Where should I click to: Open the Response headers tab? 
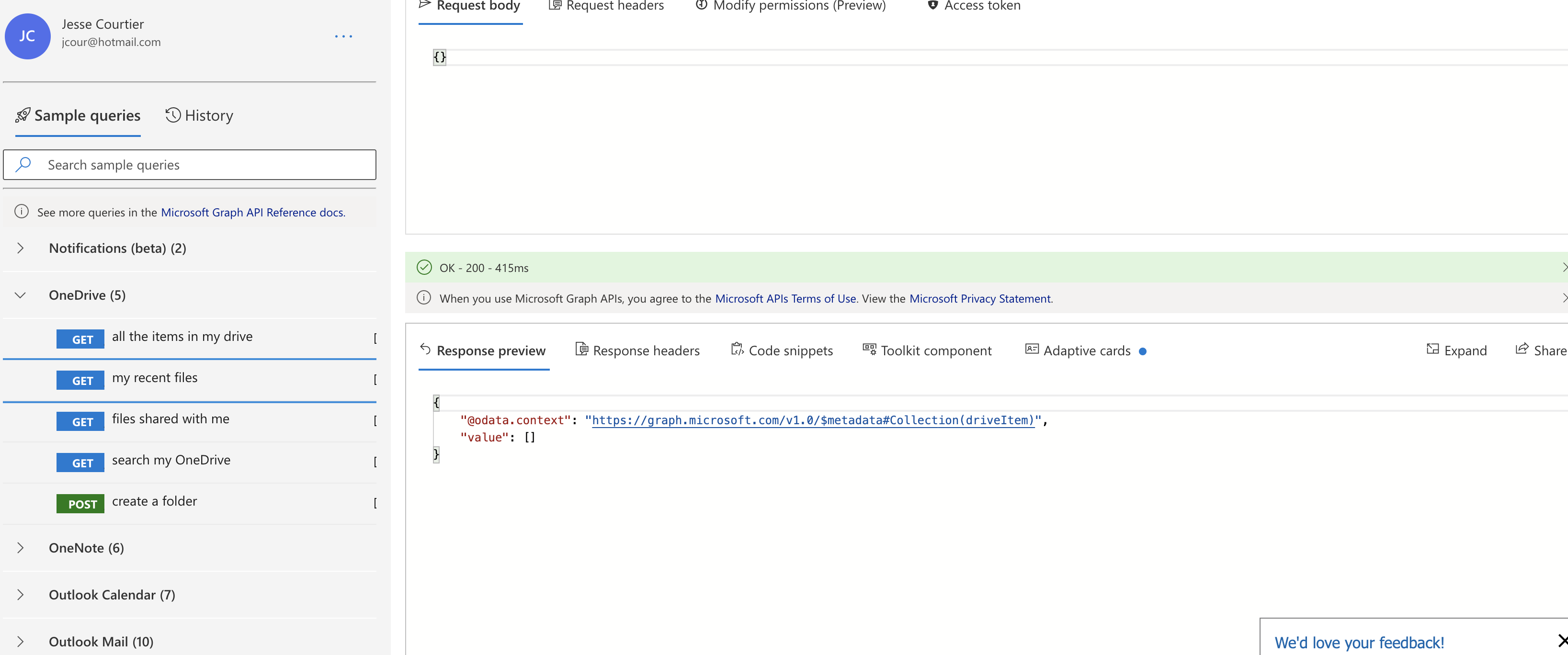coord(637,350)
